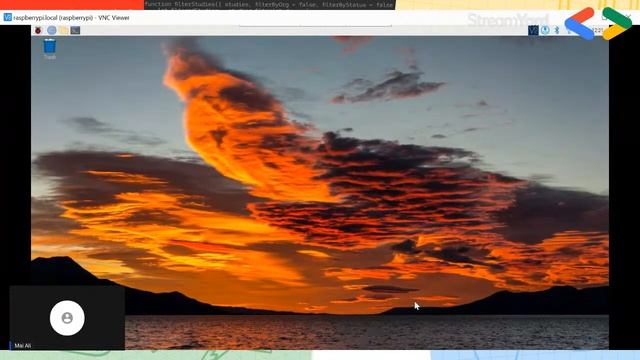Click the VNC server tray icon
Viewport: 640px width, 360px height.
coord(533,30)
